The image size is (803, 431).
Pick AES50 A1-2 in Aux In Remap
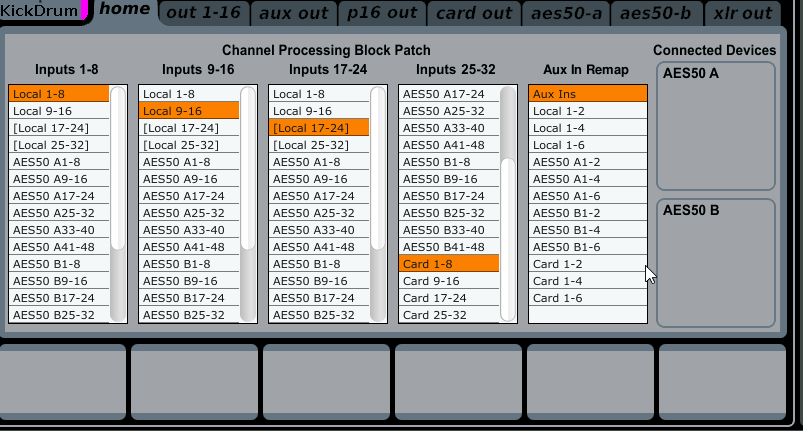coord(588,162)
